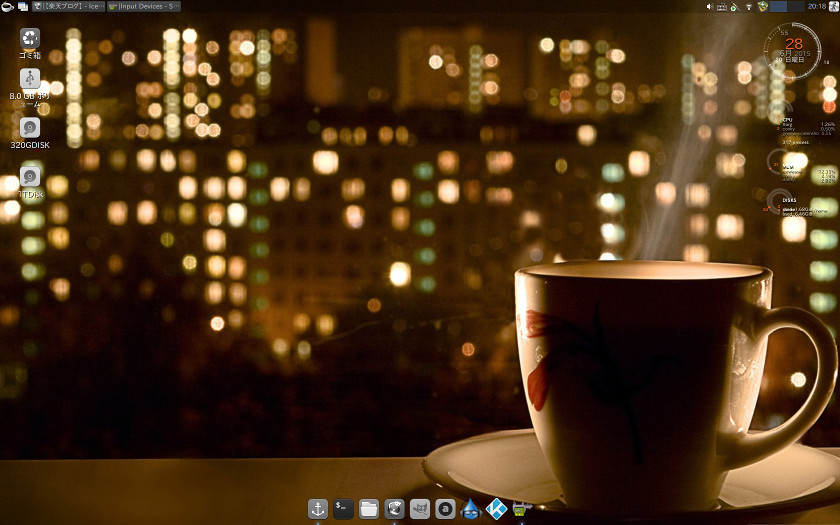This screenshot has height=525, width=840.
Task: Open the network connection tray icon
Action: [x=749, y=6]
